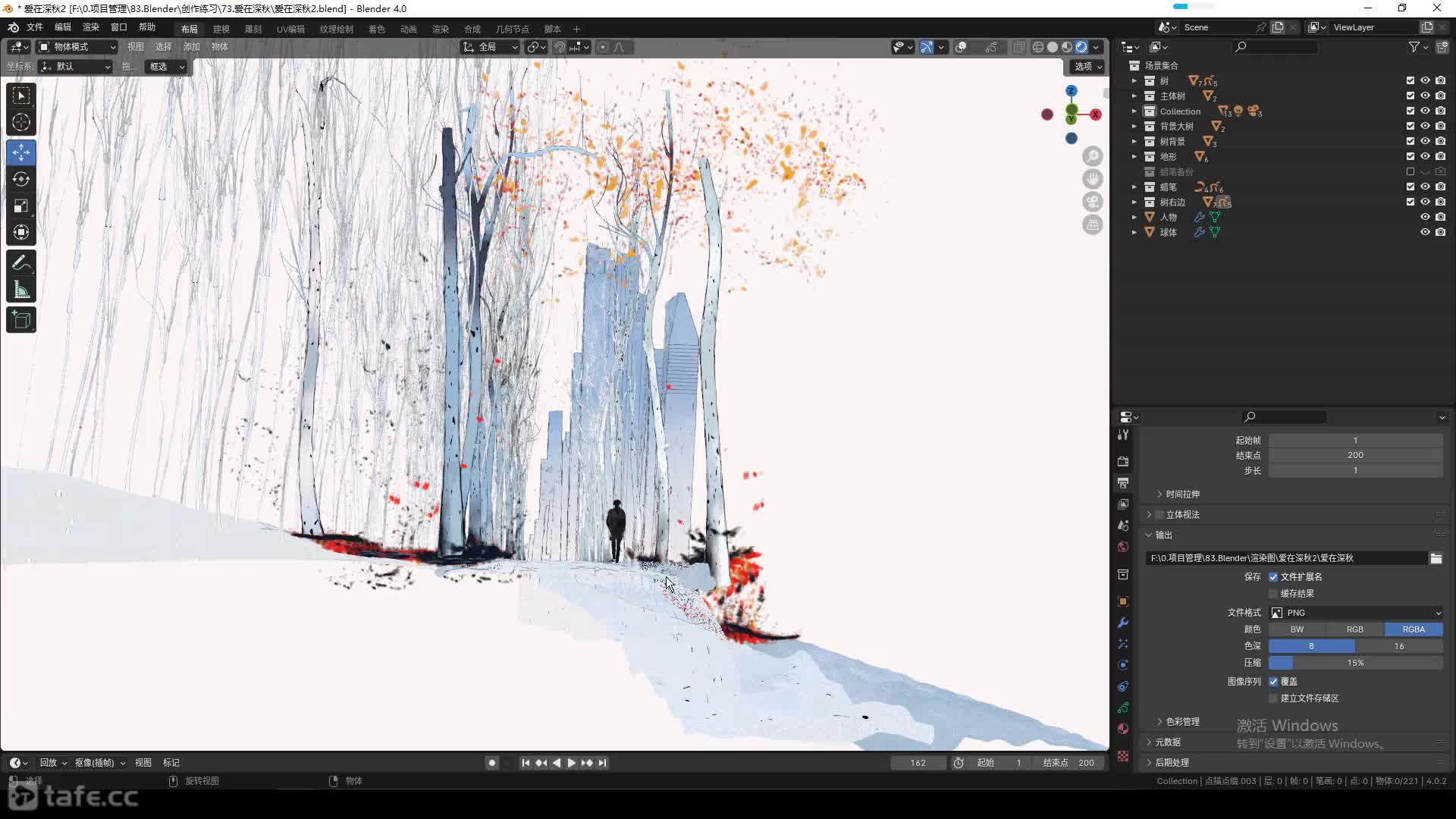Enable 缓存结果 checkbox
This screenshot has width=1456, height=819.
(x=1273, y=594)
